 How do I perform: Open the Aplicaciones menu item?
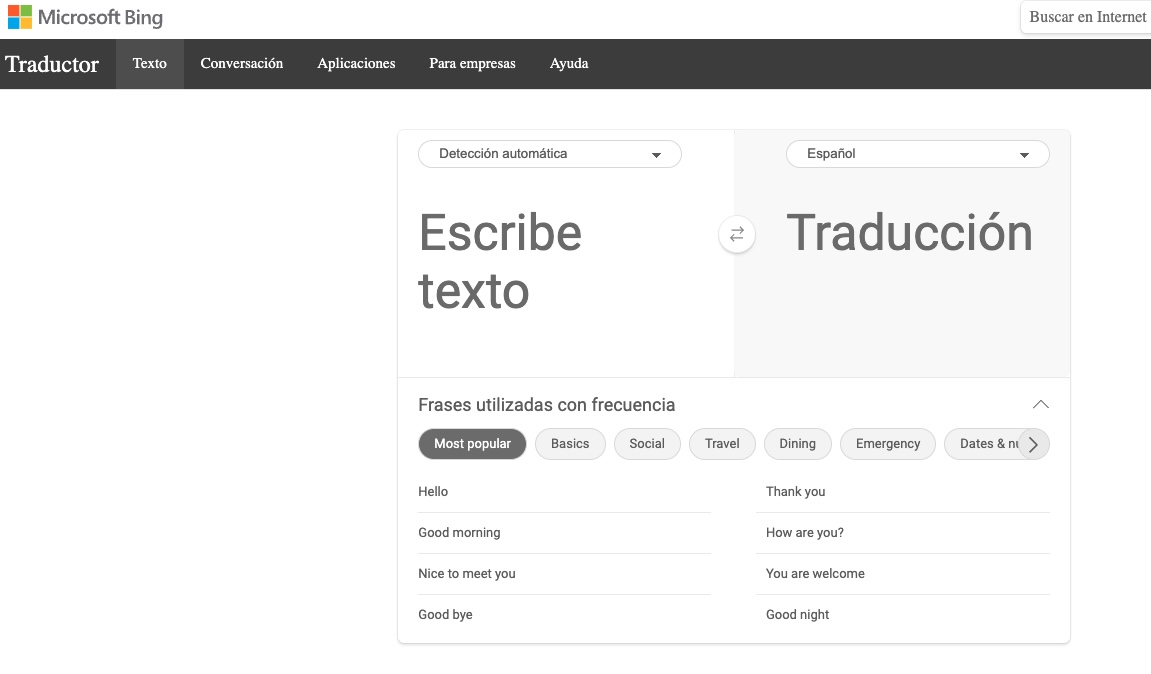(356, 63)
